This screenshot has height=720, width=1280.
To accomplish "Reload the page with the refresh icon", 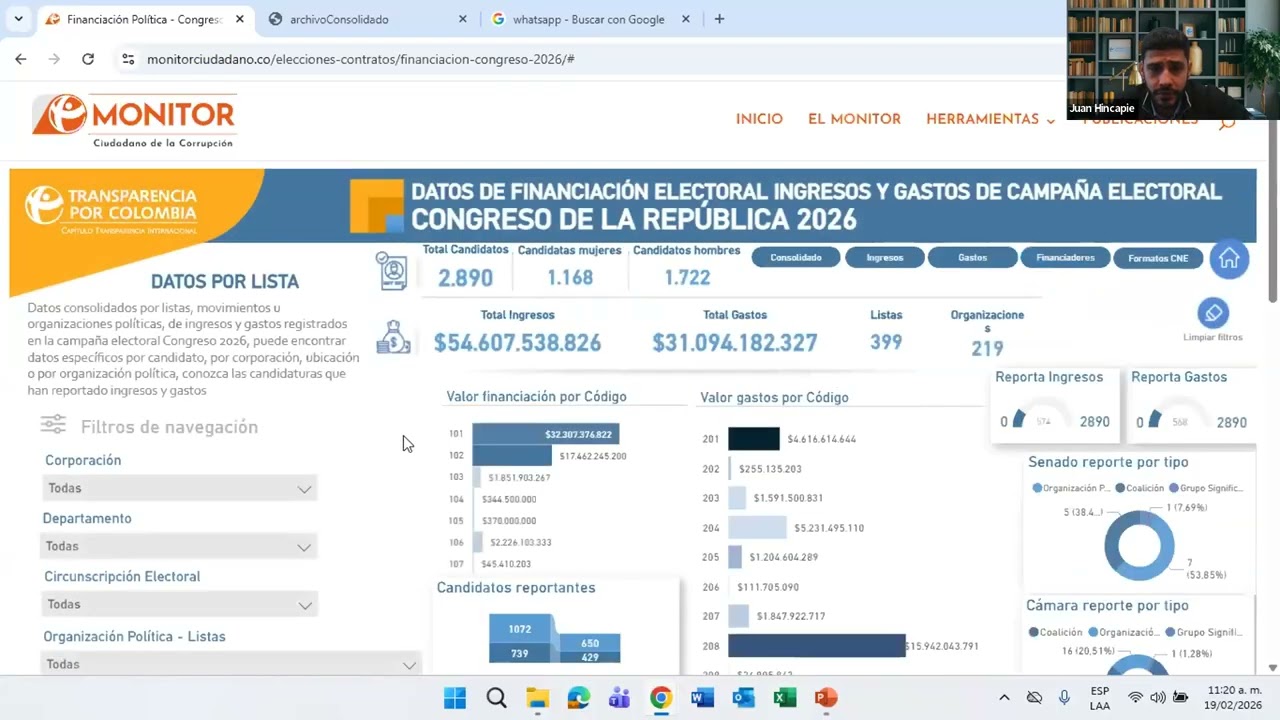I will tap(88, 59).
